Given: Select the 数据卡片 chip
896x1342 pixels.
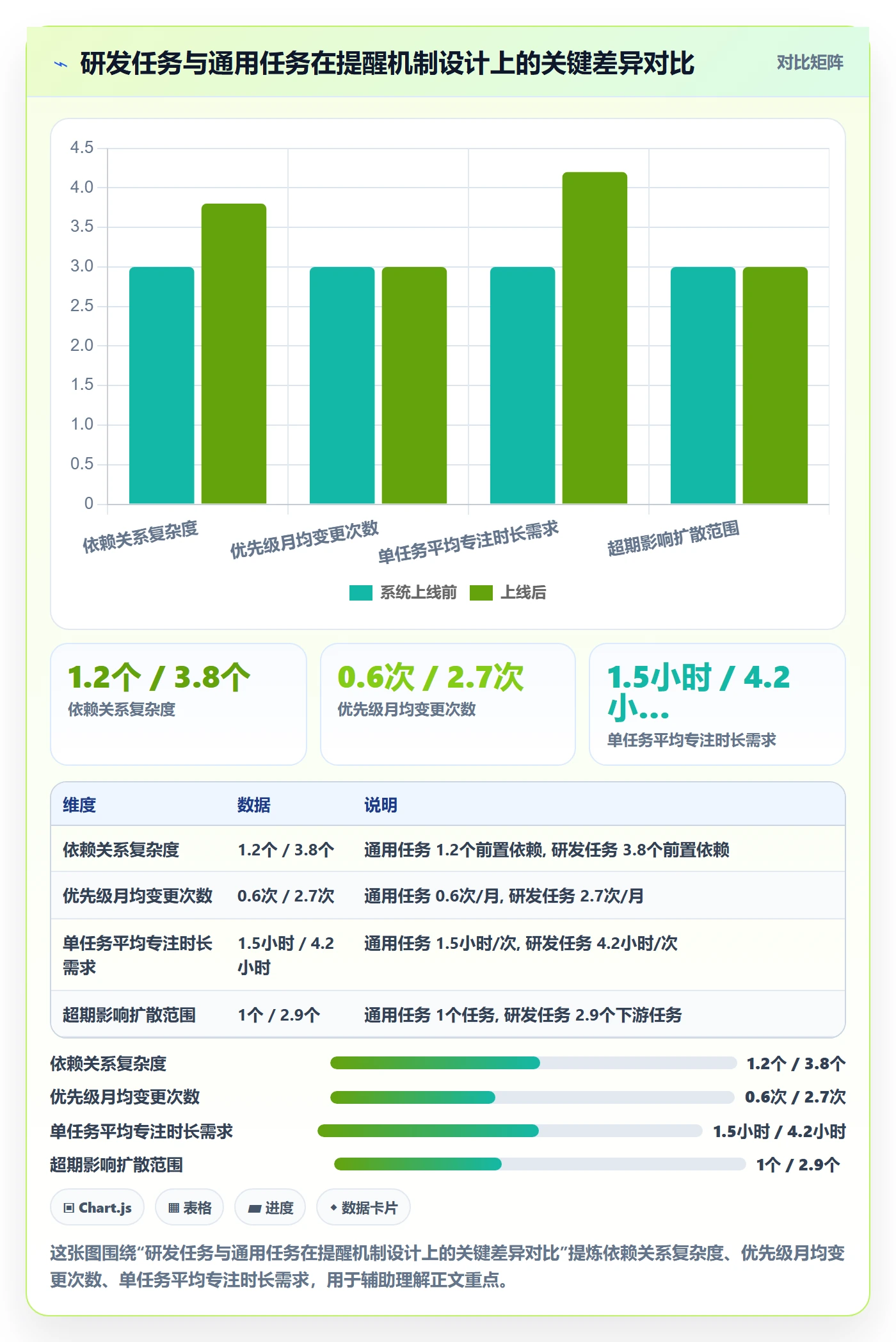Looking at the screenshot, I should click(364, 1208).
